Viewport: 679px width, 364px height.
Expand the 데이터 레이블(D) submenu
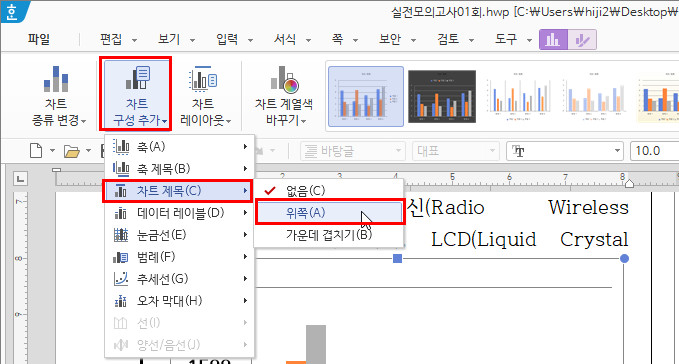[x=179, y=213]
